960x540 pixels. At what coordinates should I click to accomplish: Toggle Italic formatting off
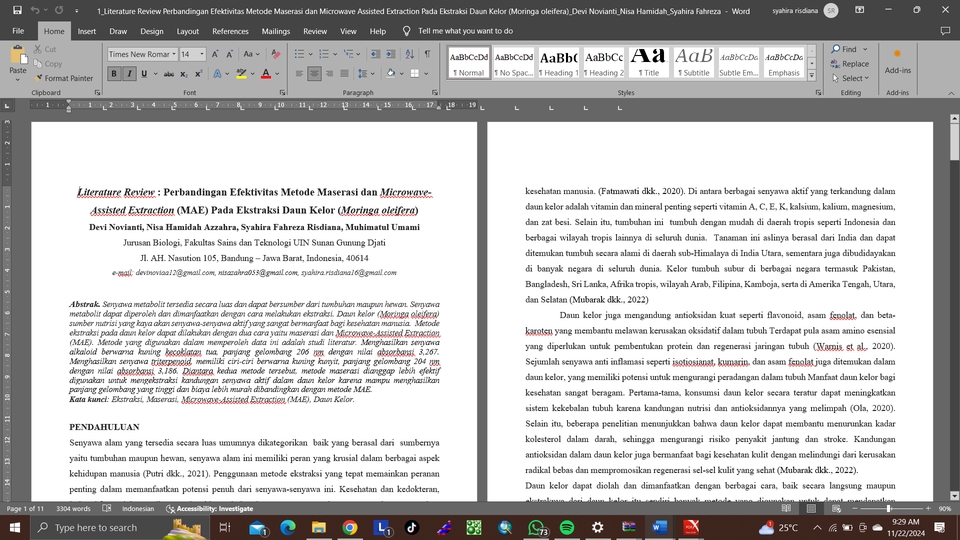tap(130, 74)
